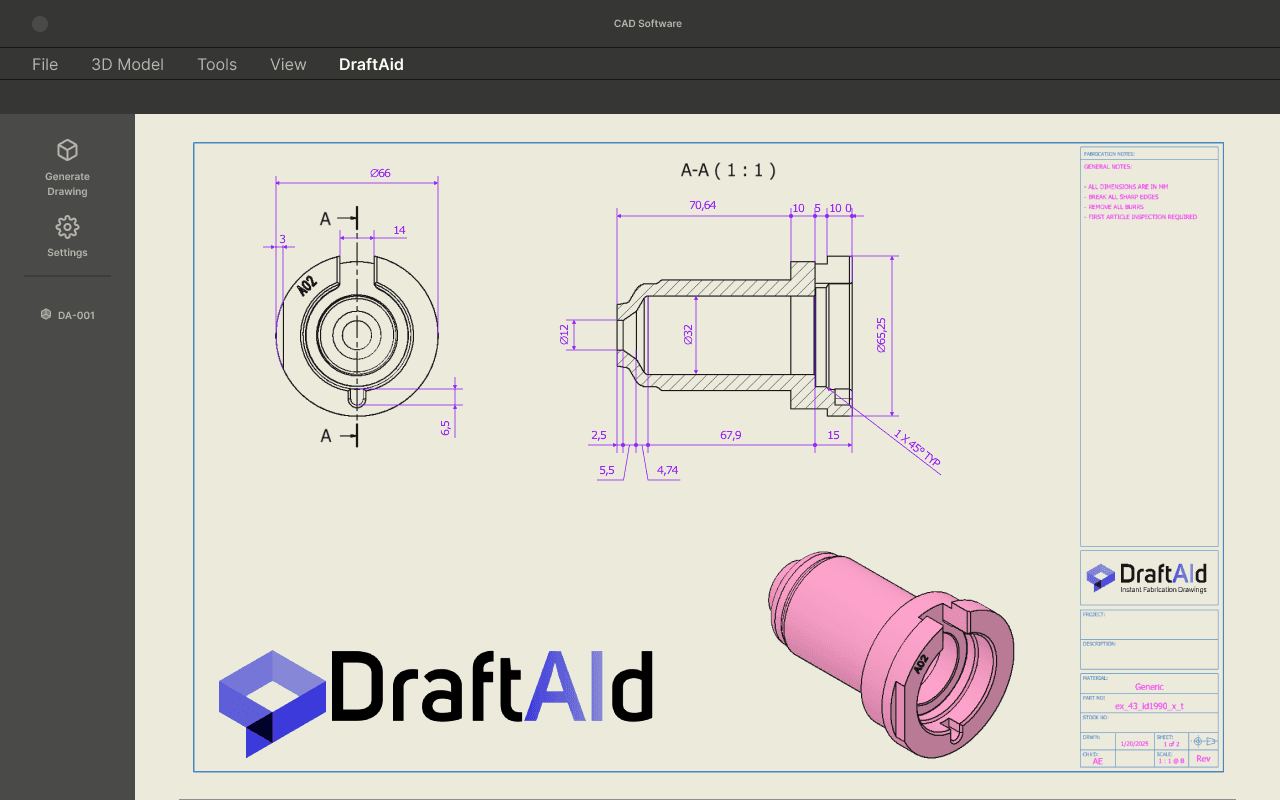The image size is (1280, 800).
Task: Select the DA-001 drawing in the sidebar
Action: point(67,315)
